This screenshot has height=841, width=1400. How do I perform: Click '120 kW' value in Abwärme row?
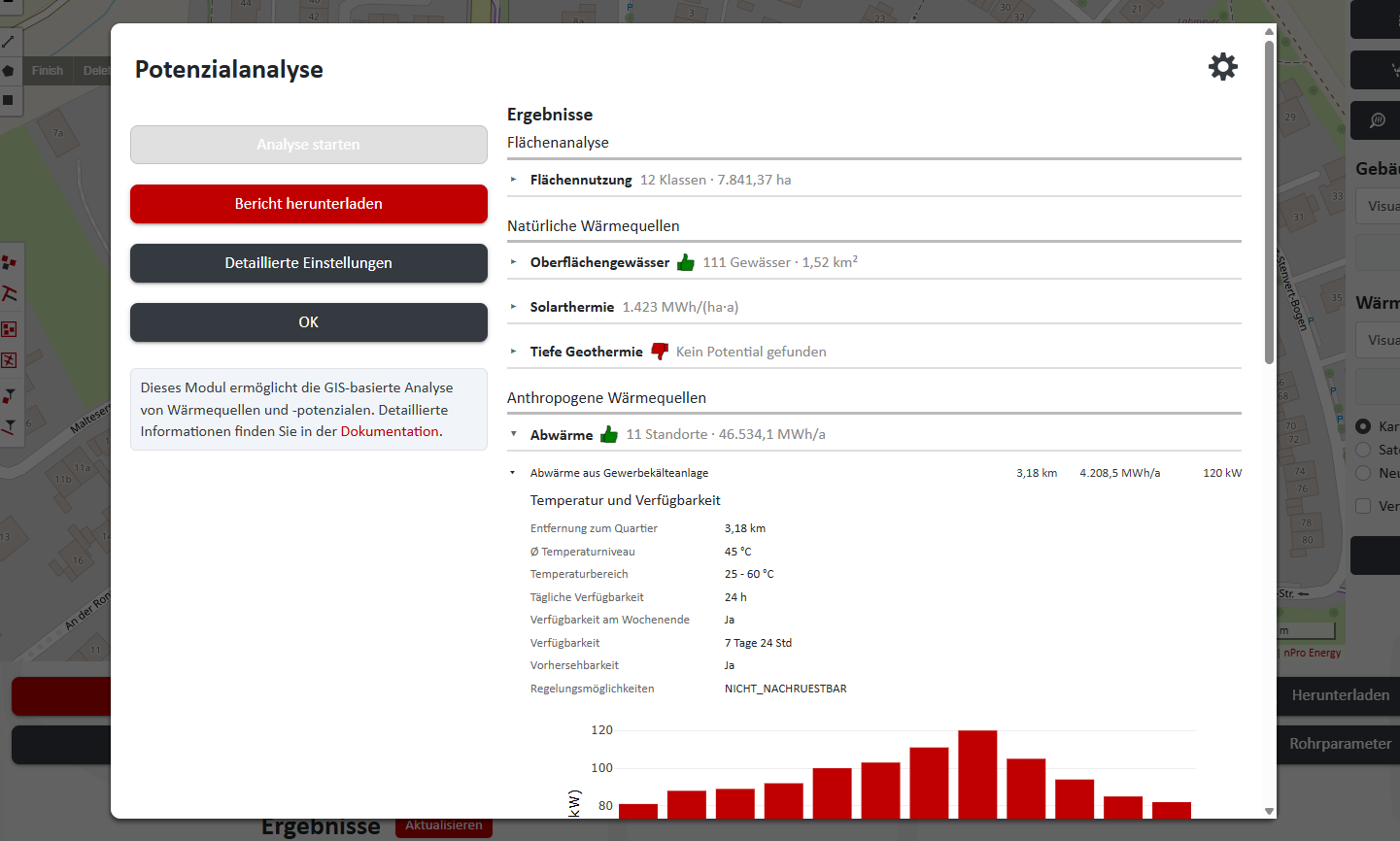(x=1222, y=473)
